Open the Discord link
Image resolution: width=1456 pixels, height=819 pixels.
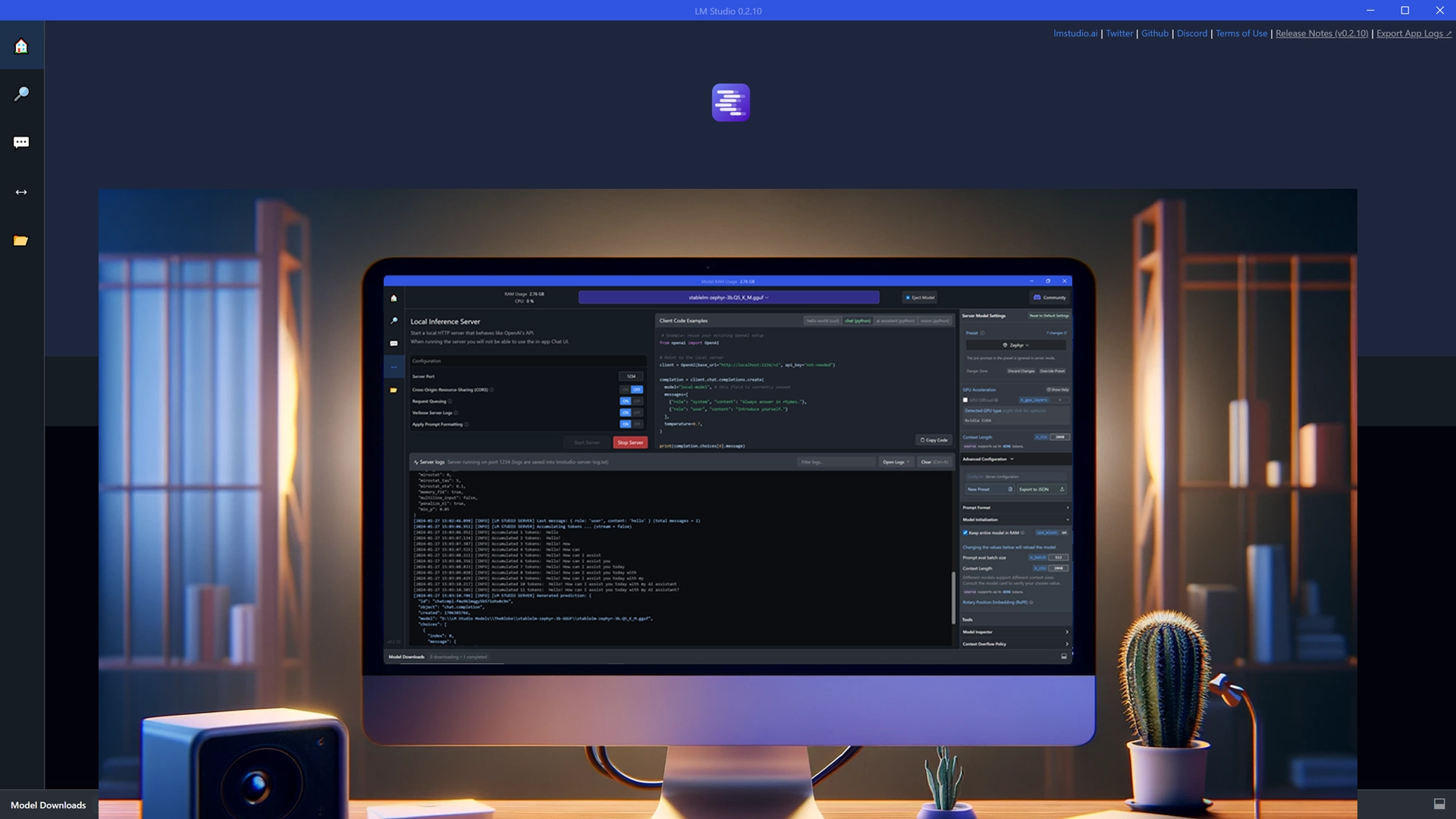click(1191, 33)
